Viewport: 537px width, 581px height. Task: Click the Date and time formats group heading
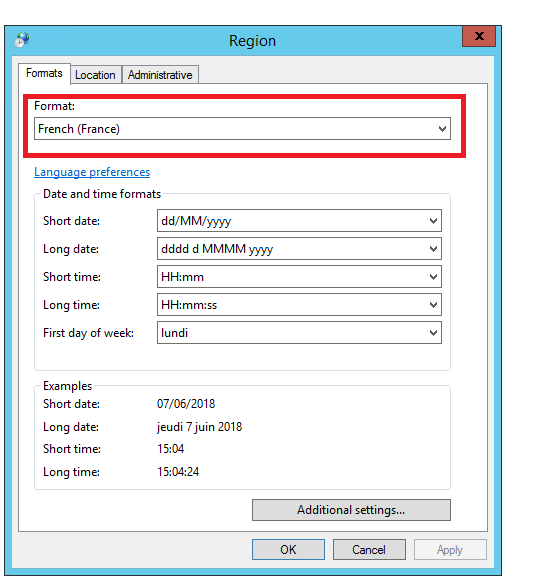(x=102, y=194)
